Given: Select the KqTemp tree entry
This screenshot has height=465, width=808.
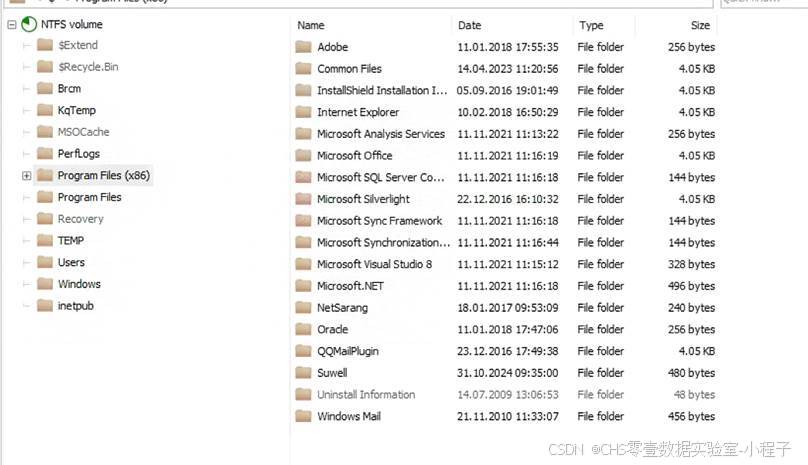Looking at the screenshot, I should coord(77,110).
